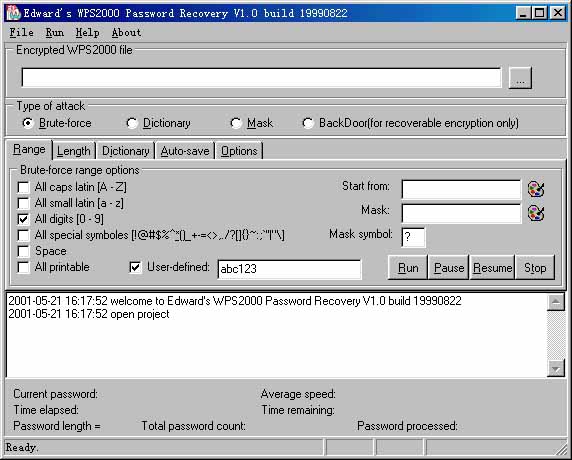The image size is (572, 460).
Task: Uncheck the All digits [0 - 9] option
Action: (23, 219)
